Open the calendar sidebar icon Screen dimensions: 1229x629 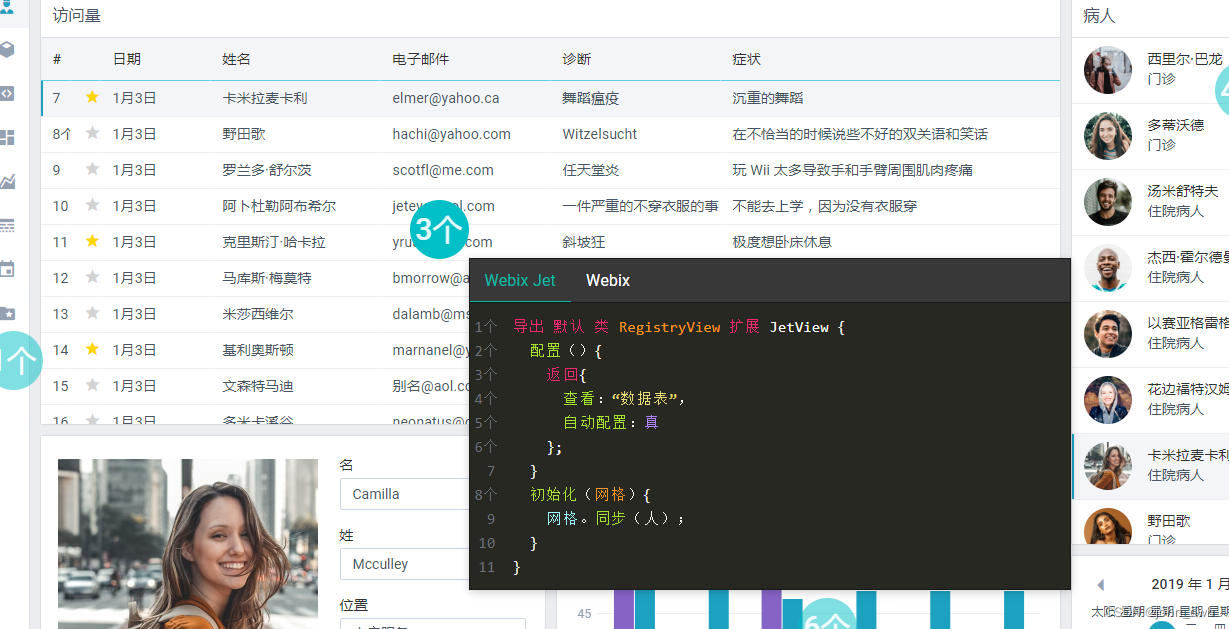point(7,269)
